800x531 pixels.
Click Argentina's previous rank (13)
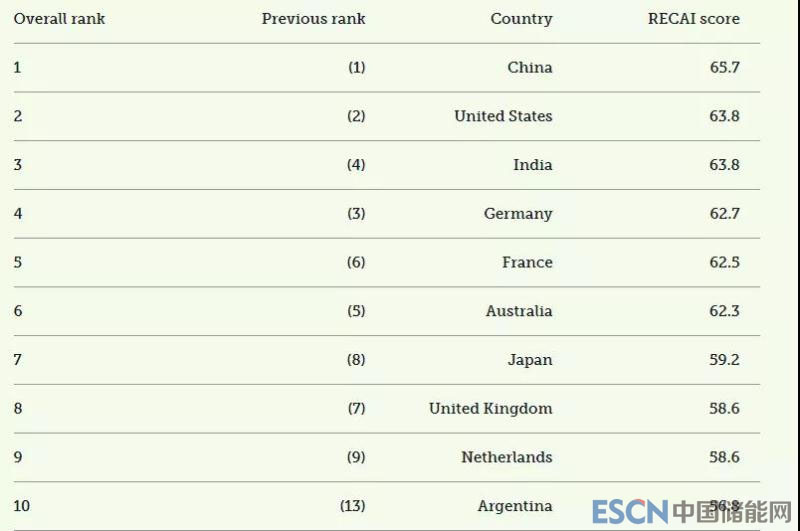tap(352, 506)
